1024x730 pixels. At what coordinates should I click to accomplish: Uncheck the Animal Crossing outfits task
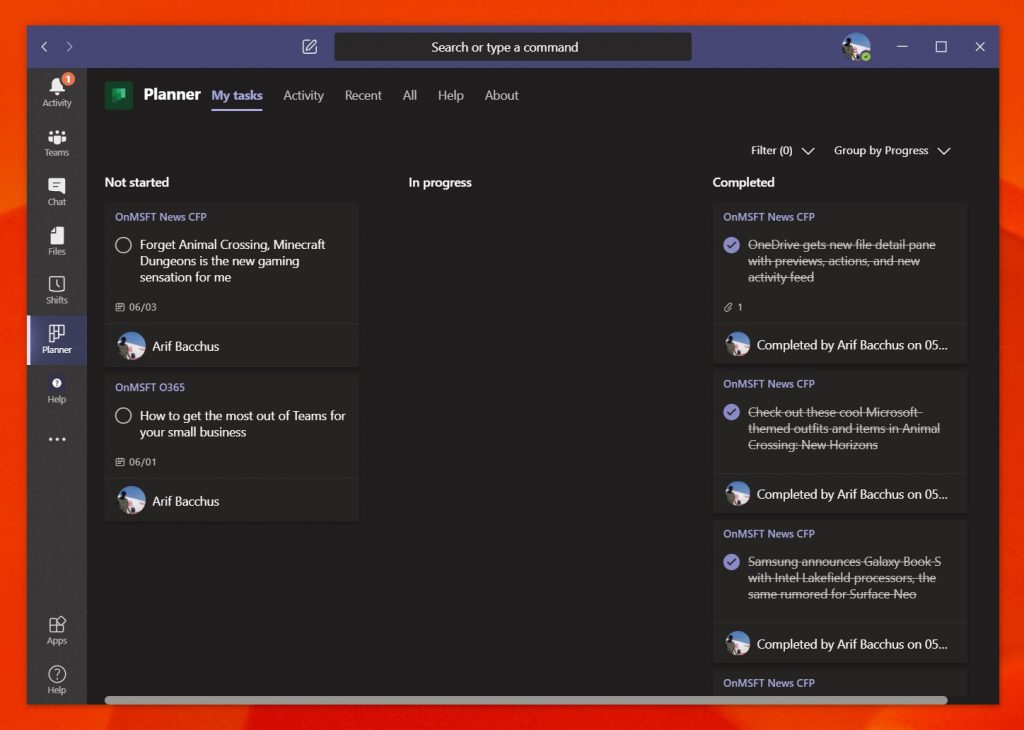click(731, 413)
